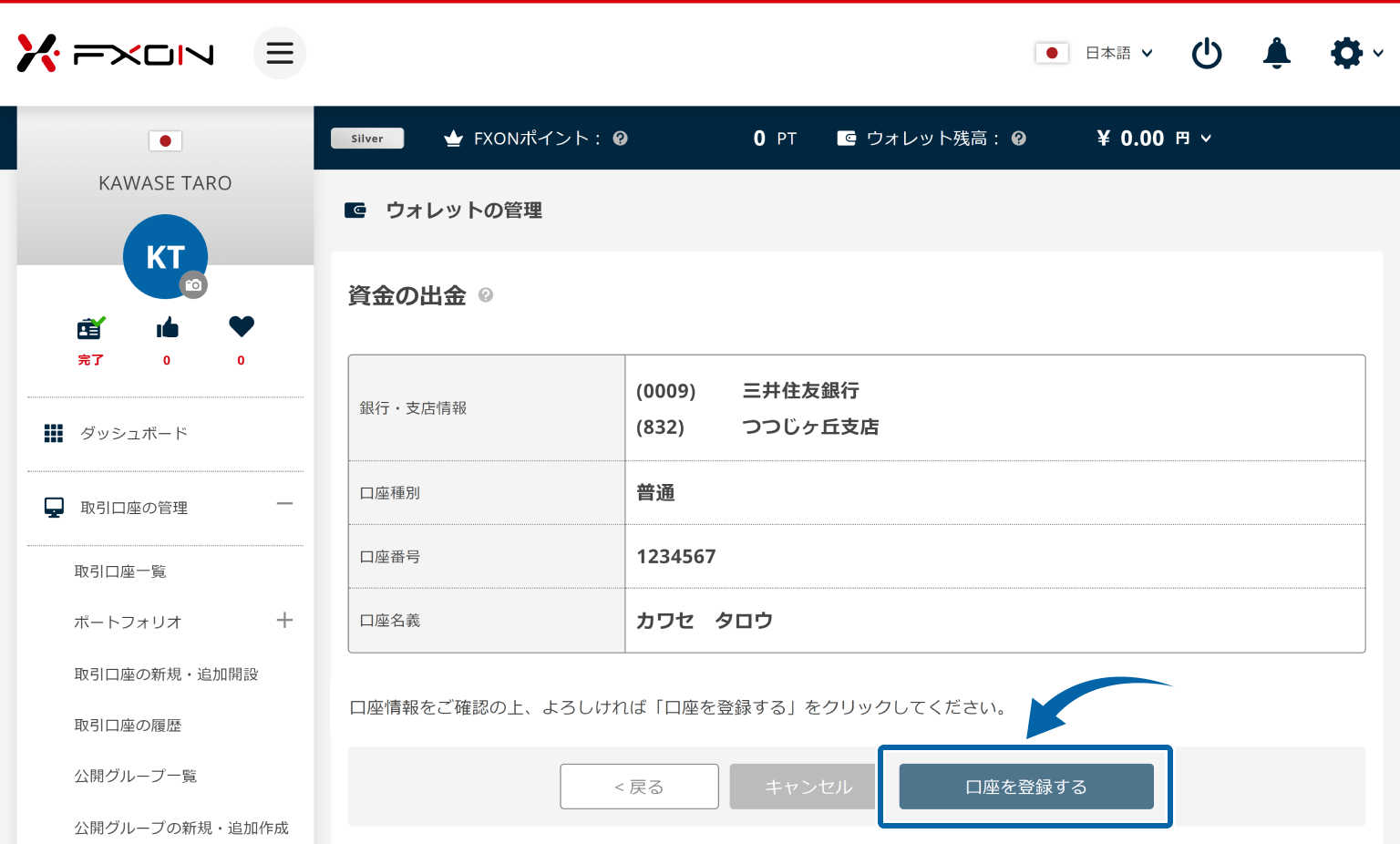Click the 口座種別 label
This screenshot has width=1400, height=844.
tap(390, 493)
